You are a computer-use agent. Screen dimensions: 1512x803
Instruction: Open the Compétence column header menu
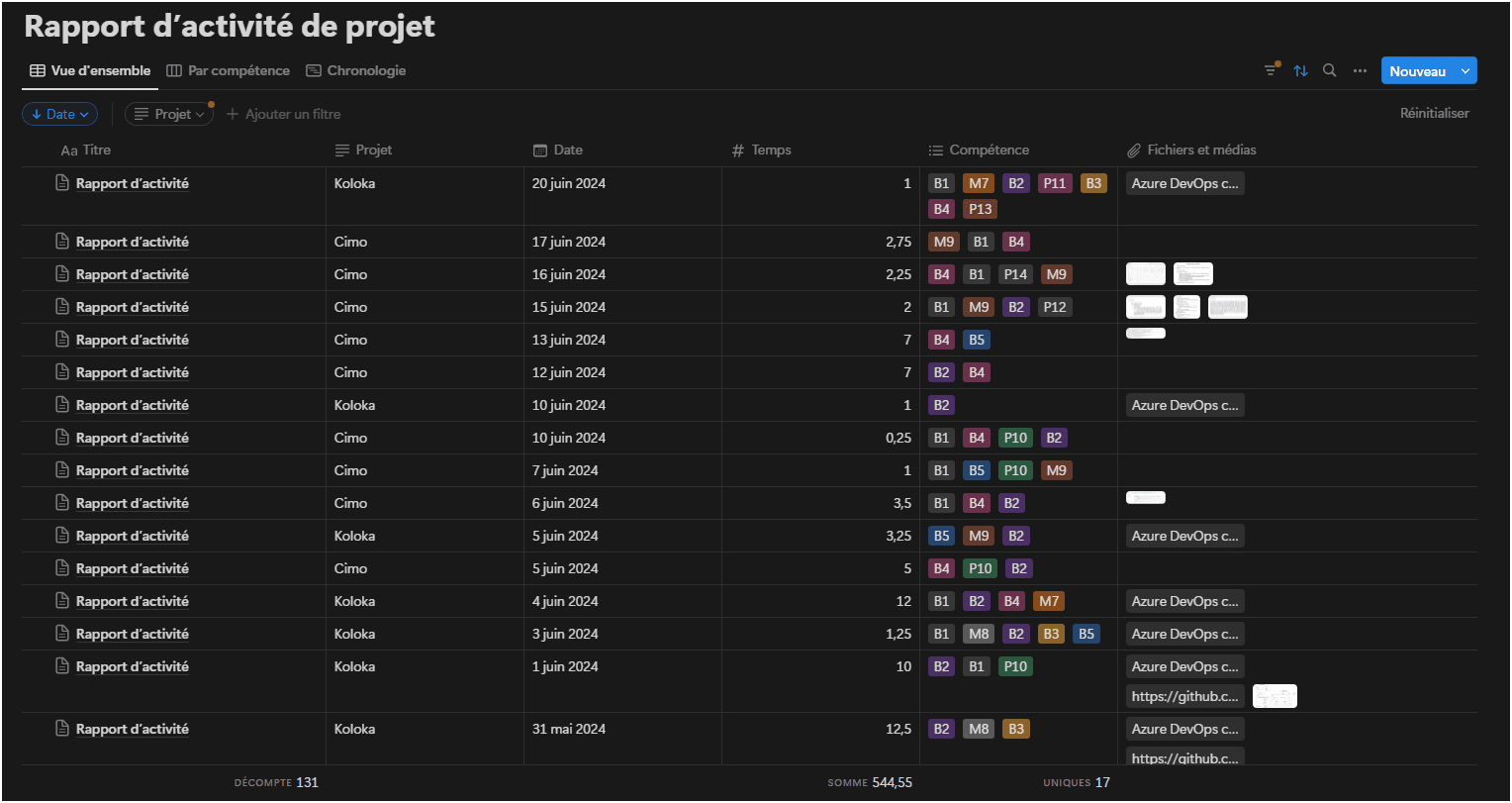tap(979, 151)
